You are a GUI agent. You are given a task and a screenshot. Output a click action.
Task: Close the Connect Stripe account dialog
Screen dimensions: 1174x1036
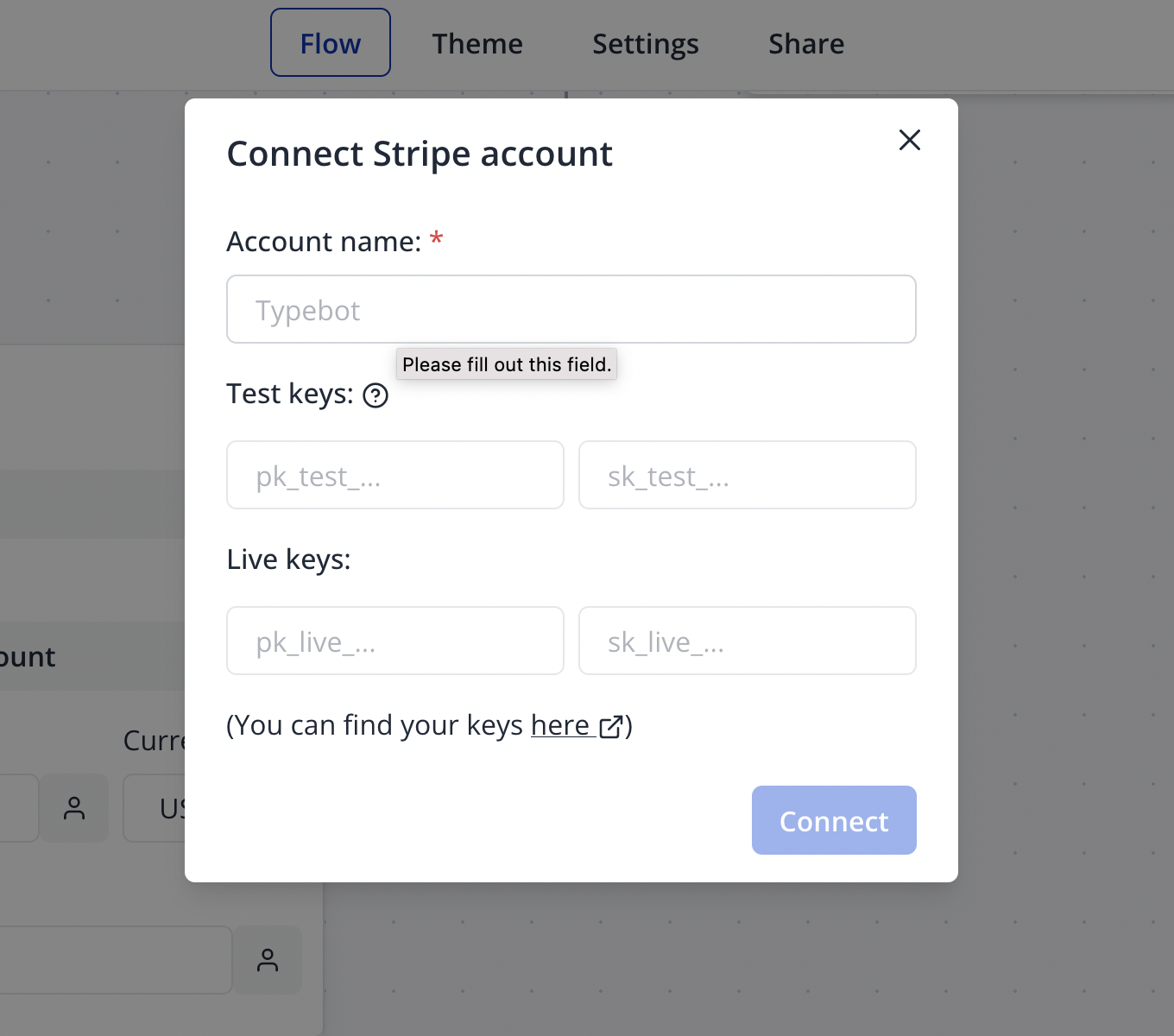tap(909, 140)
